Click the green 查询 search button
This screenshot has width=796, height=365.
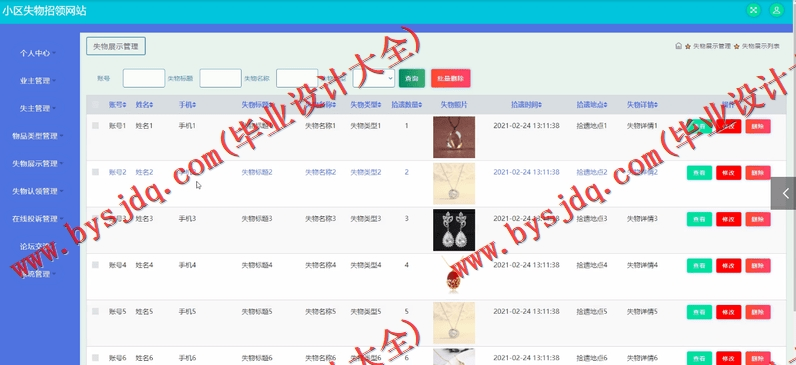[x=412, y=79]
